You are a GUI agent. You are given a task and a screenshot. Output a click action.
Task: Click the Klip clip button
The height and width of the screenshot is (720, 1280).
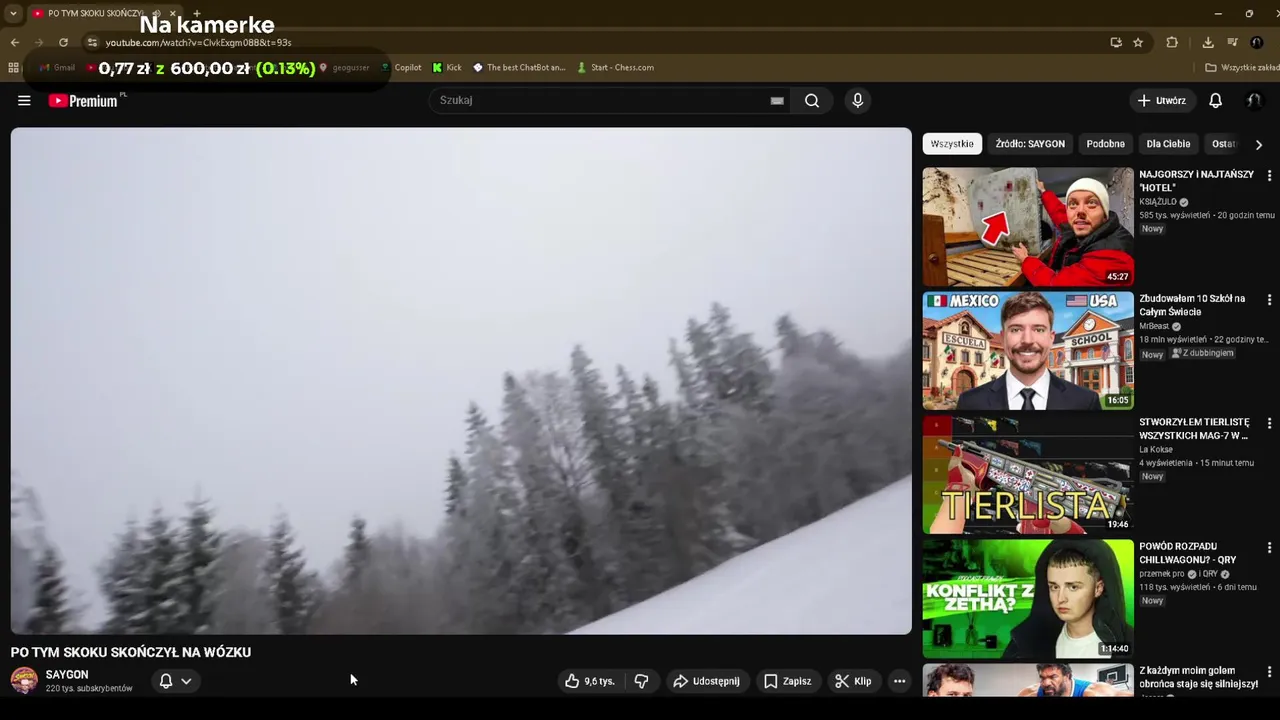click(853, 681)
